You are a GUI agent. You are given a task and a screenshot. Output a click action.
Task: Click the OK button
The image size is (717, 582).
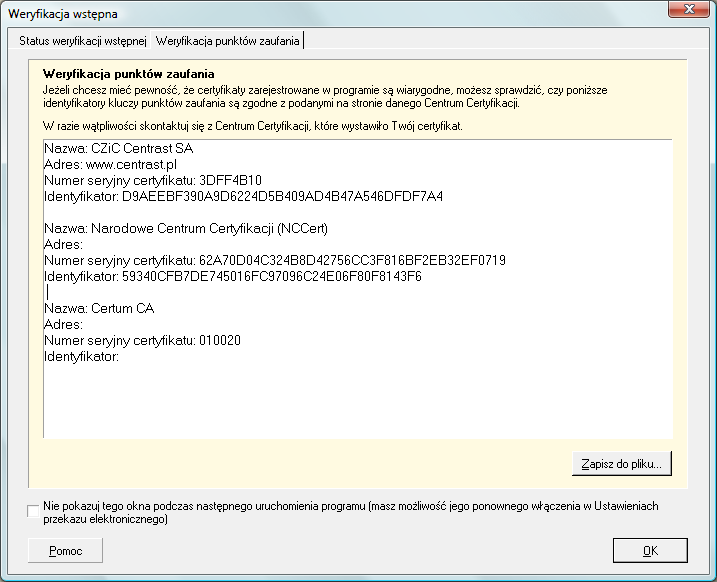coord(650,550)
